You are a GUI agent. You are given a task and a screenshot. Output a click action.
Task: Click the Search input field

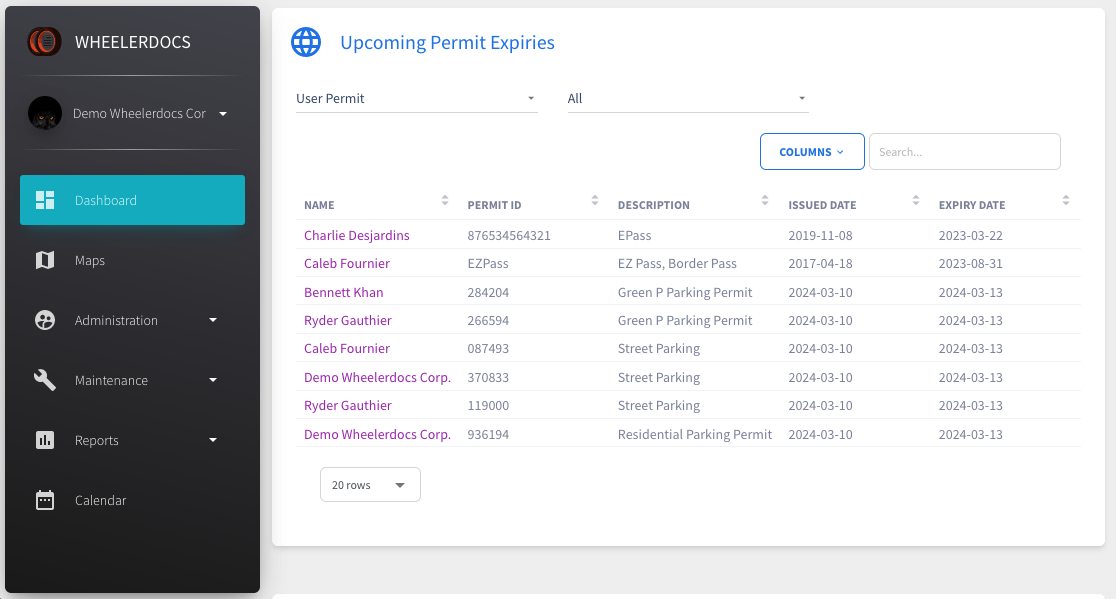click(964, 152)
